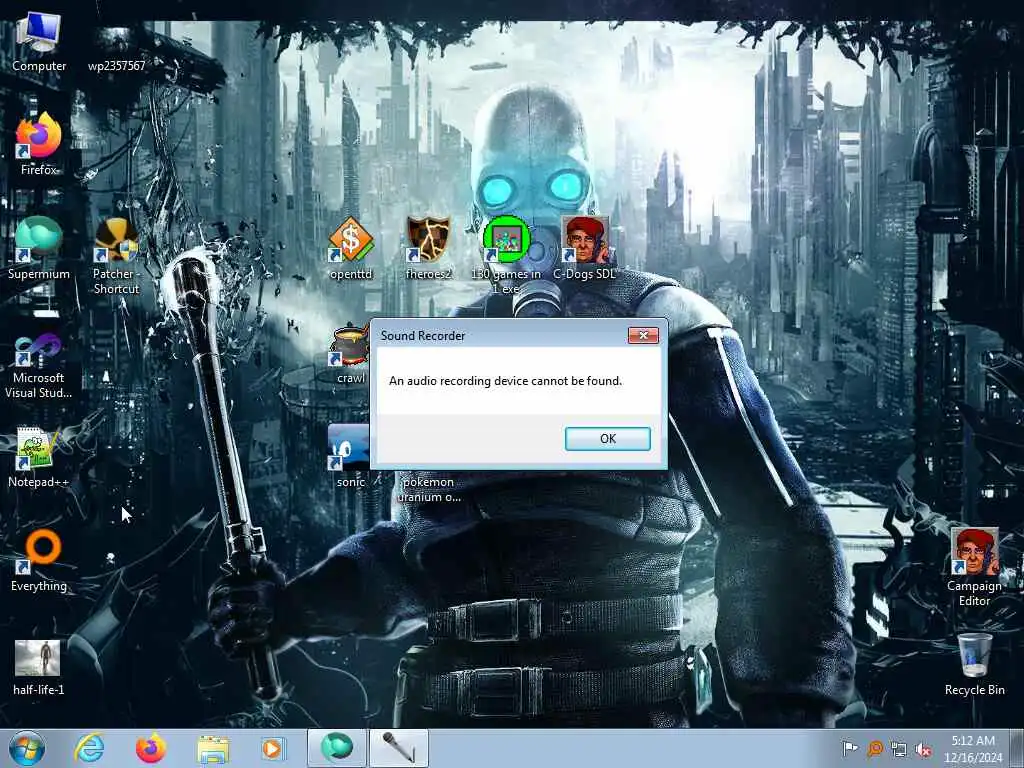1024x768 pixels.
Task: Switch to the Sound Recorder taskbar button
Action: pos(399,748)
